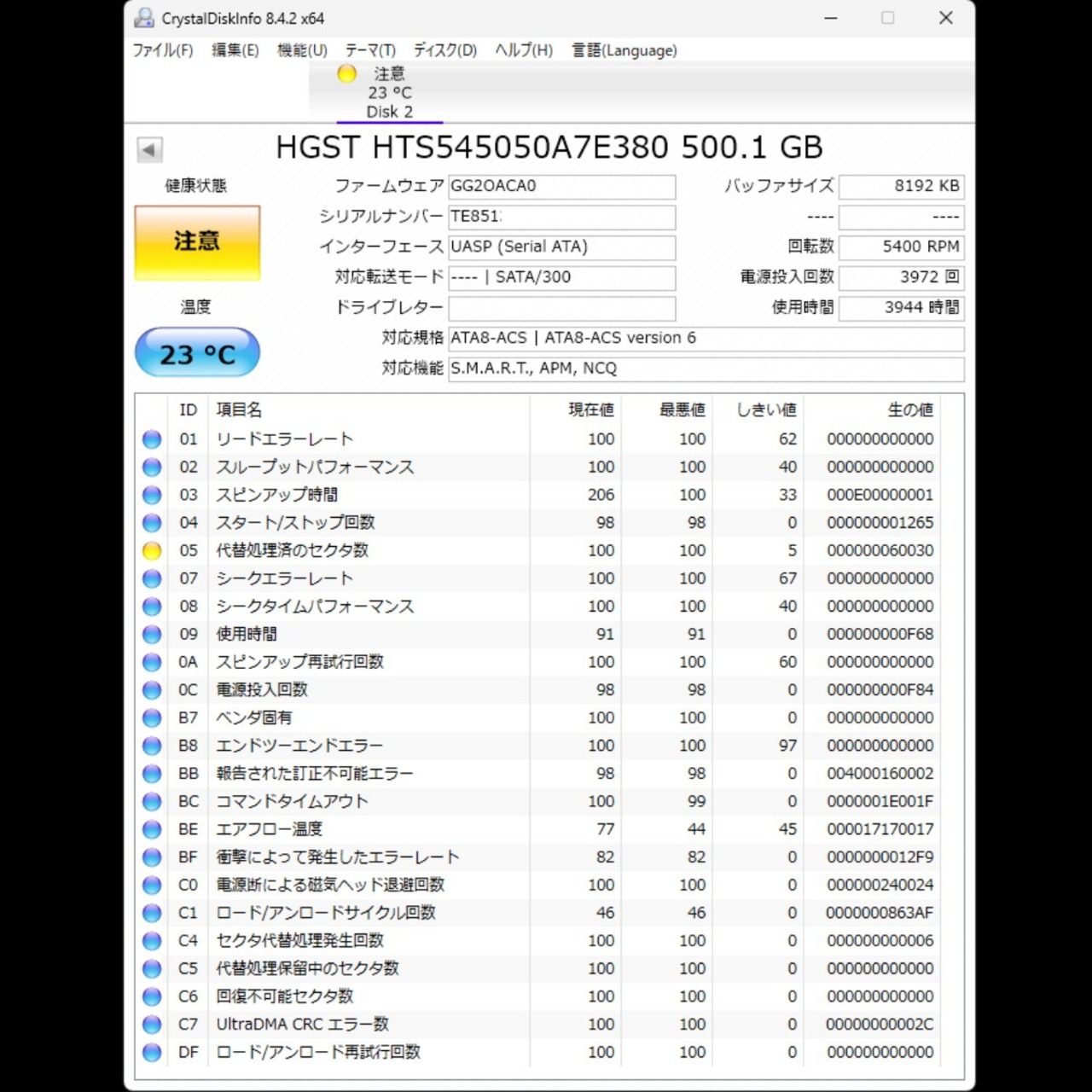Click raw value 000E00000001
Image resolution: width=1092 pixels, height=1092 pixels.
(x=880, y=495)
